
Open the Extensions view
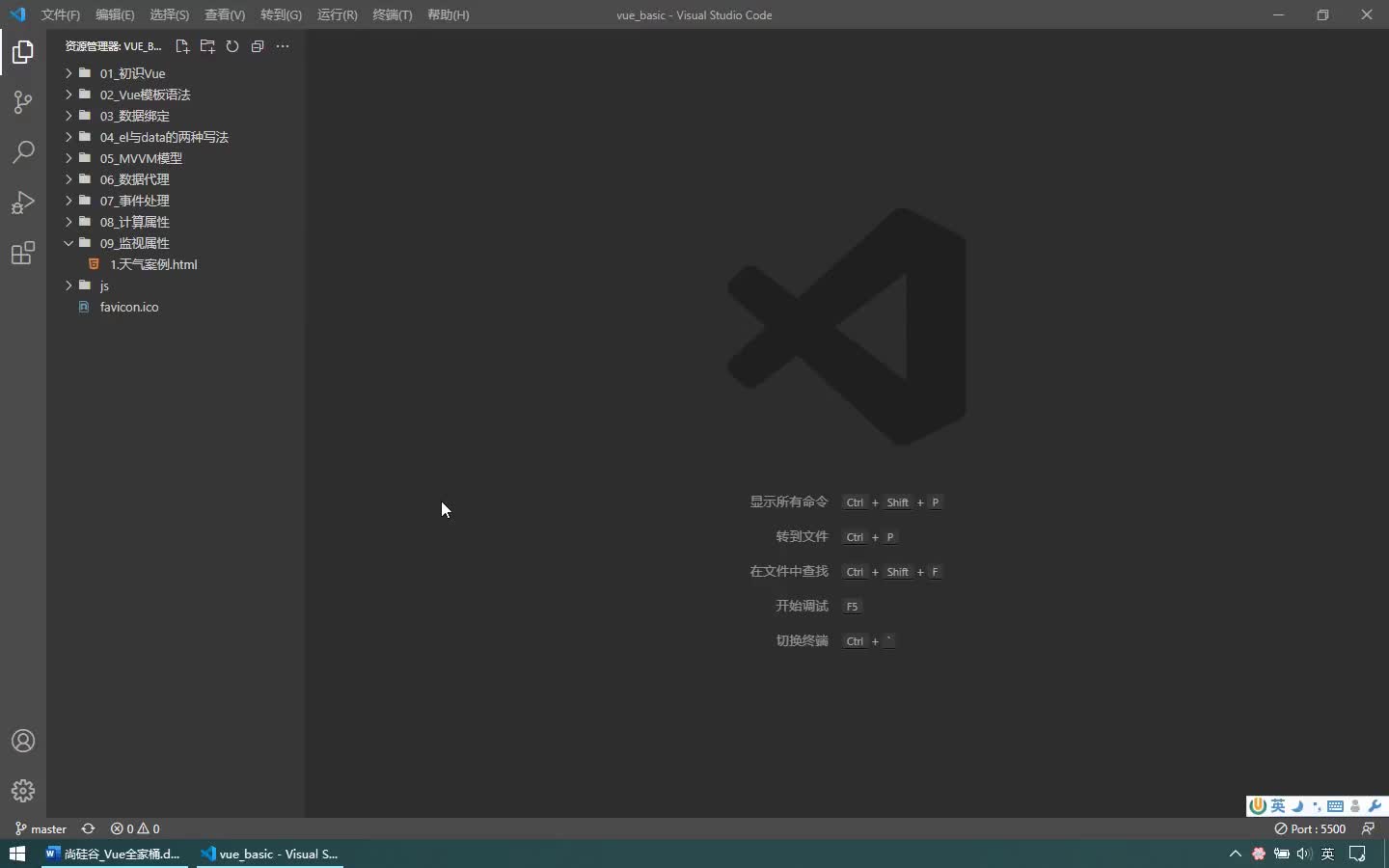(23, 253)
